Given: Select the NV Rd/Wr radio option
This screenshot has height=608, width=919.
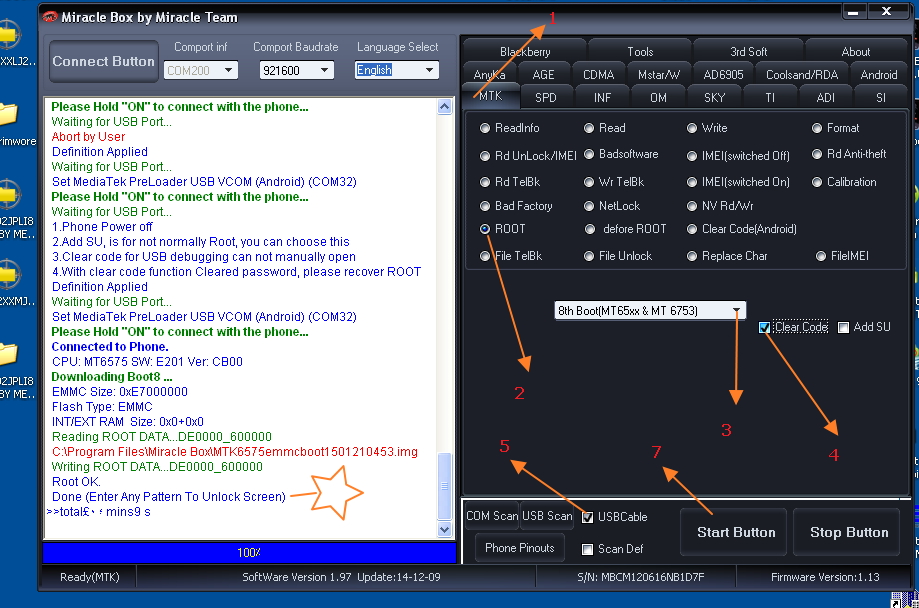Looking at the screenshot, I should [x=692, y=206].
